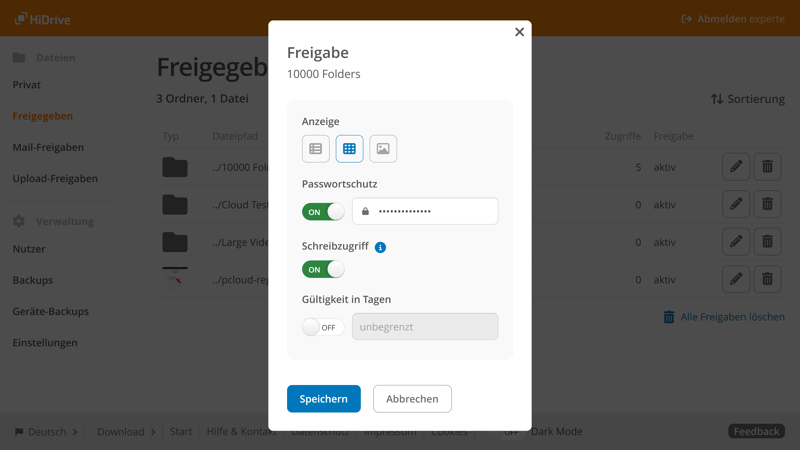
Task: Click the Speichern button
Action: point(323,399)
